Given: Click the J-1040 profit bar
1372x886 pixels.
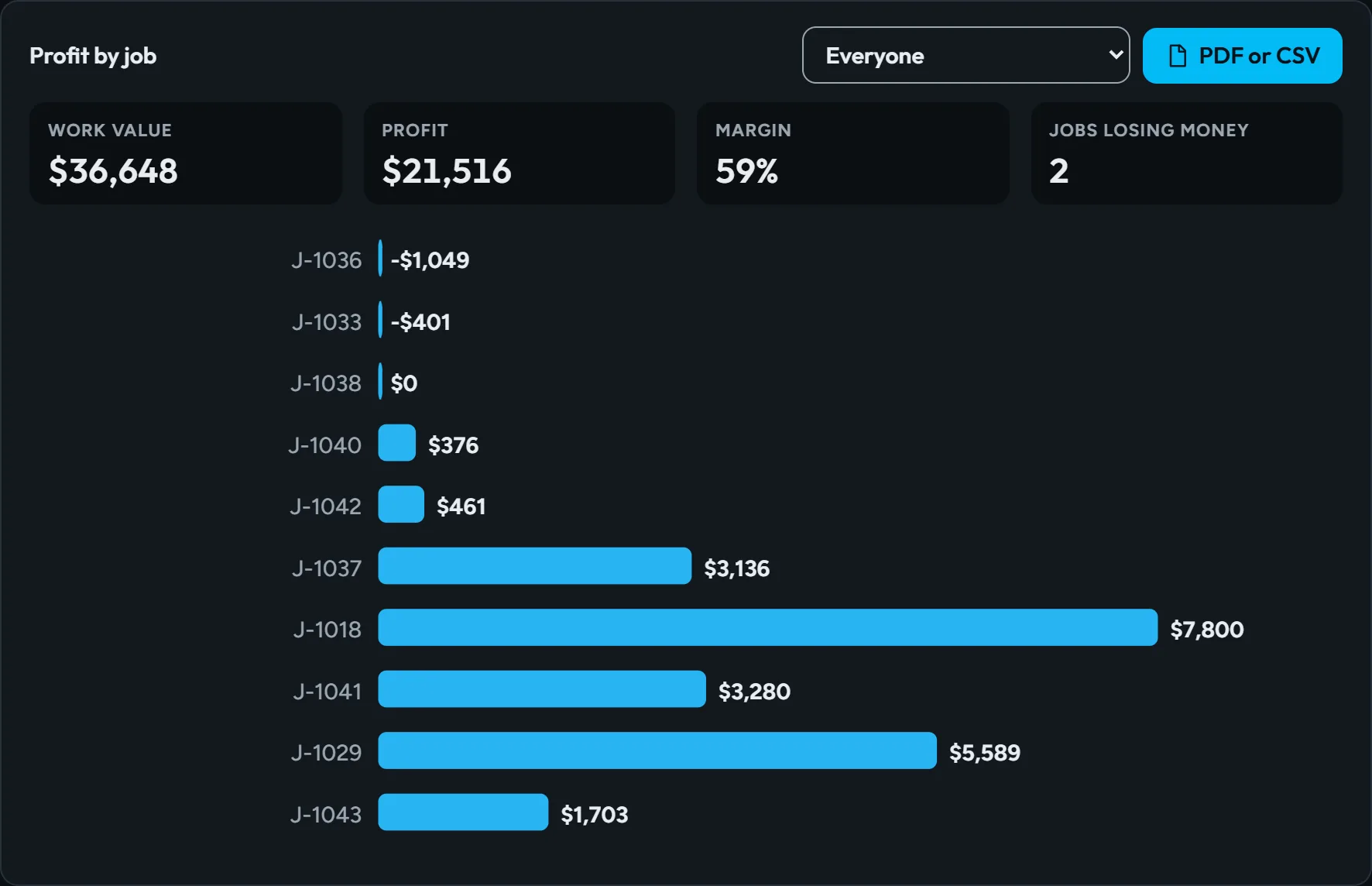Looking at the screenshot, I should 396,443.
